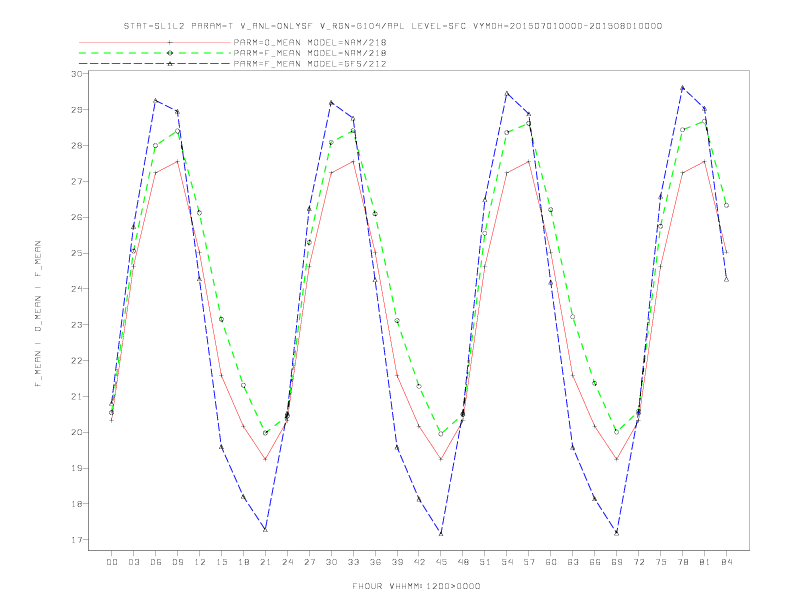The width and height of the screenshot is (792, 612).
Task: Click y-axis tick label 30
Action: pyautogui.click(x=76, y=74)
